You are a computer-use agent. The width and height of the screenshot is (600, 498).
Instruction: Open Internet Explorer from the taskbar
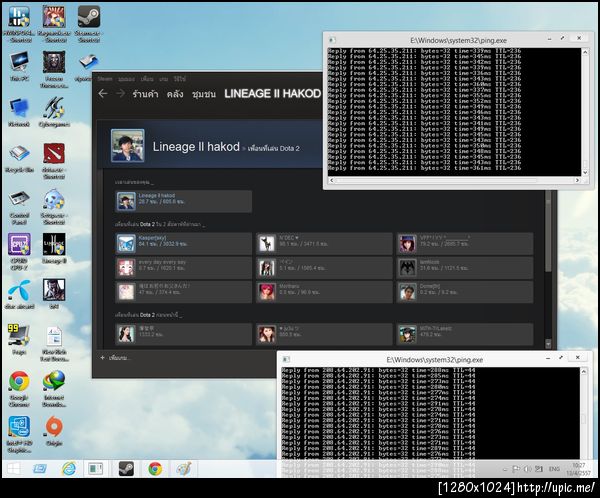(69, 469)
